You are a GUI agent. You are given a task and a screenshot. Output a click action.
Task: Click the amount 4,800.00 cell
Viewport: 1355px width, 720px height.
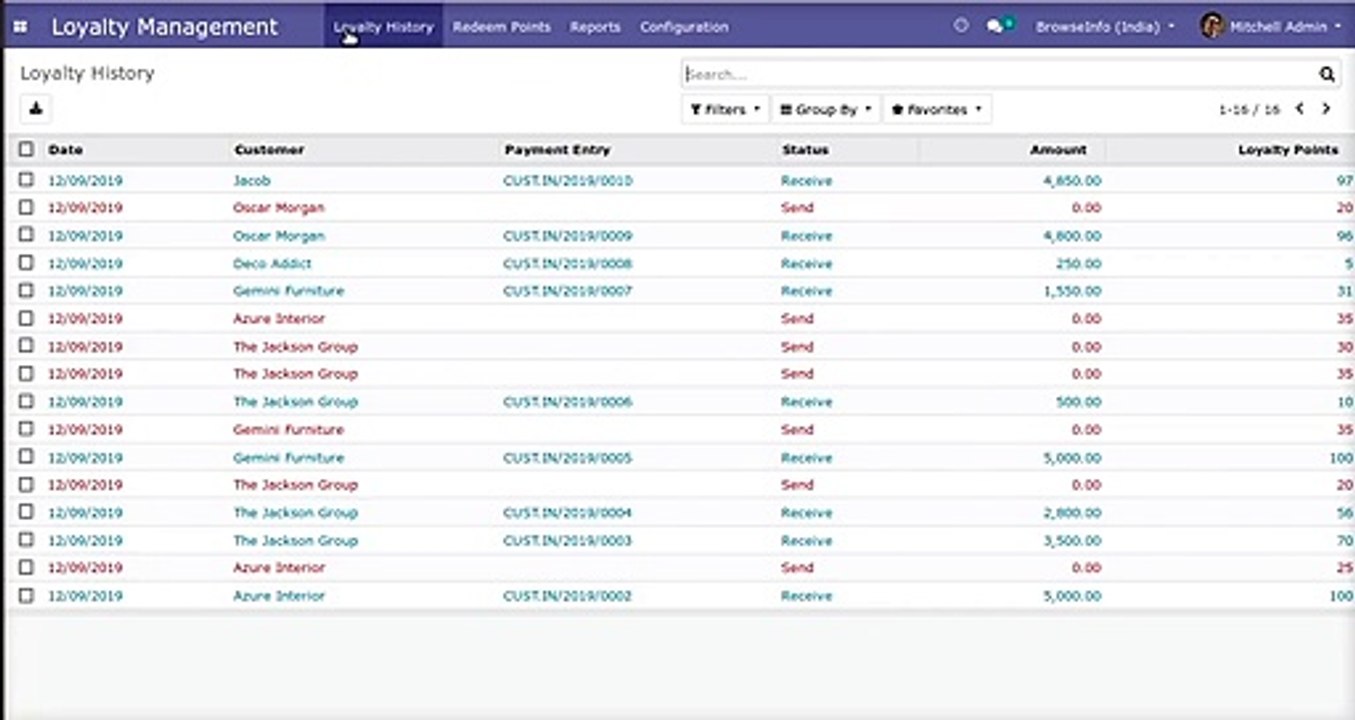pyautogui.click(x=1071, y=236)
